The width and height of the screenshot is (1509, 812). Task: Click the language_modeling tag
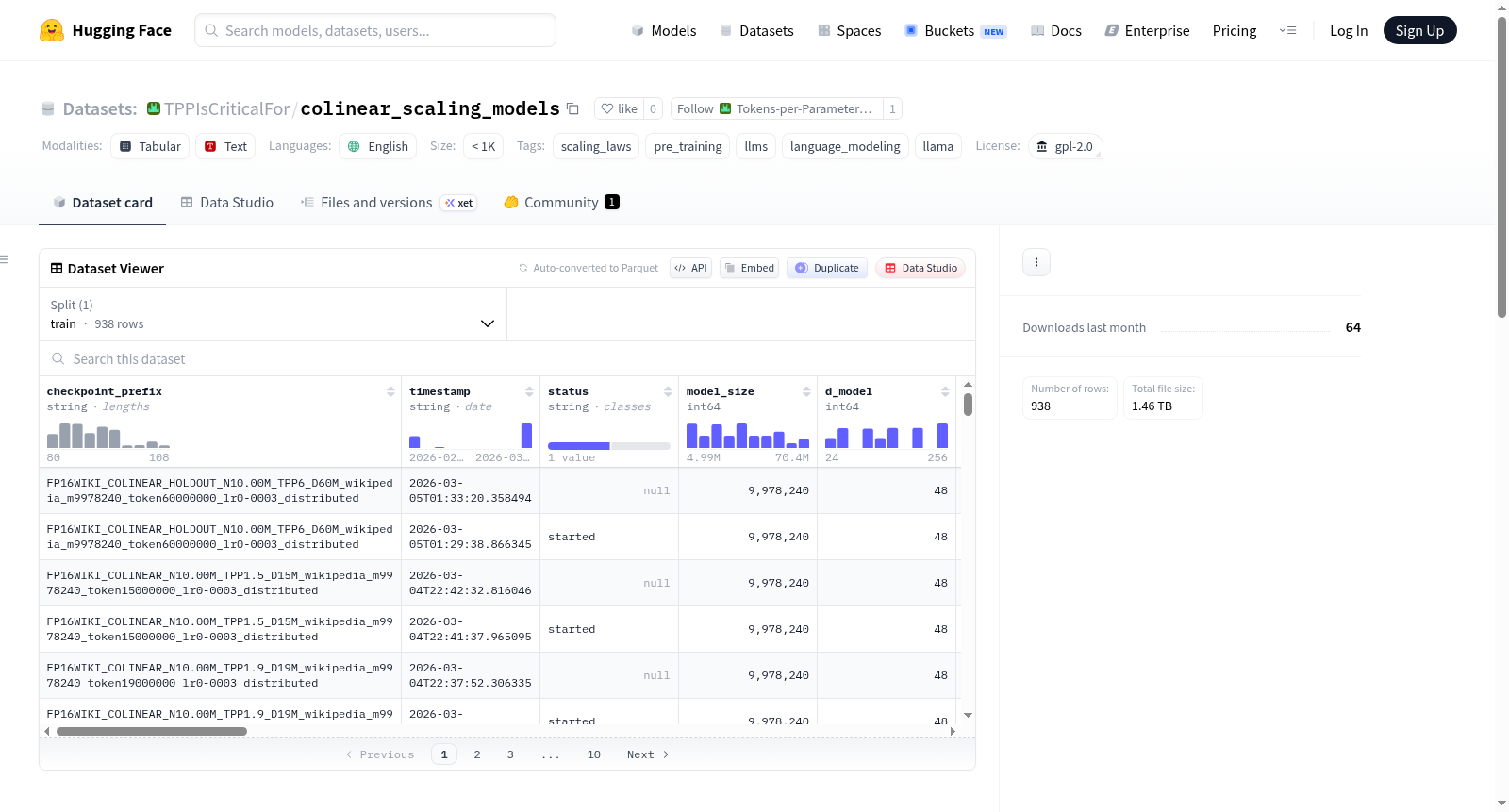(x=845, y=146)
